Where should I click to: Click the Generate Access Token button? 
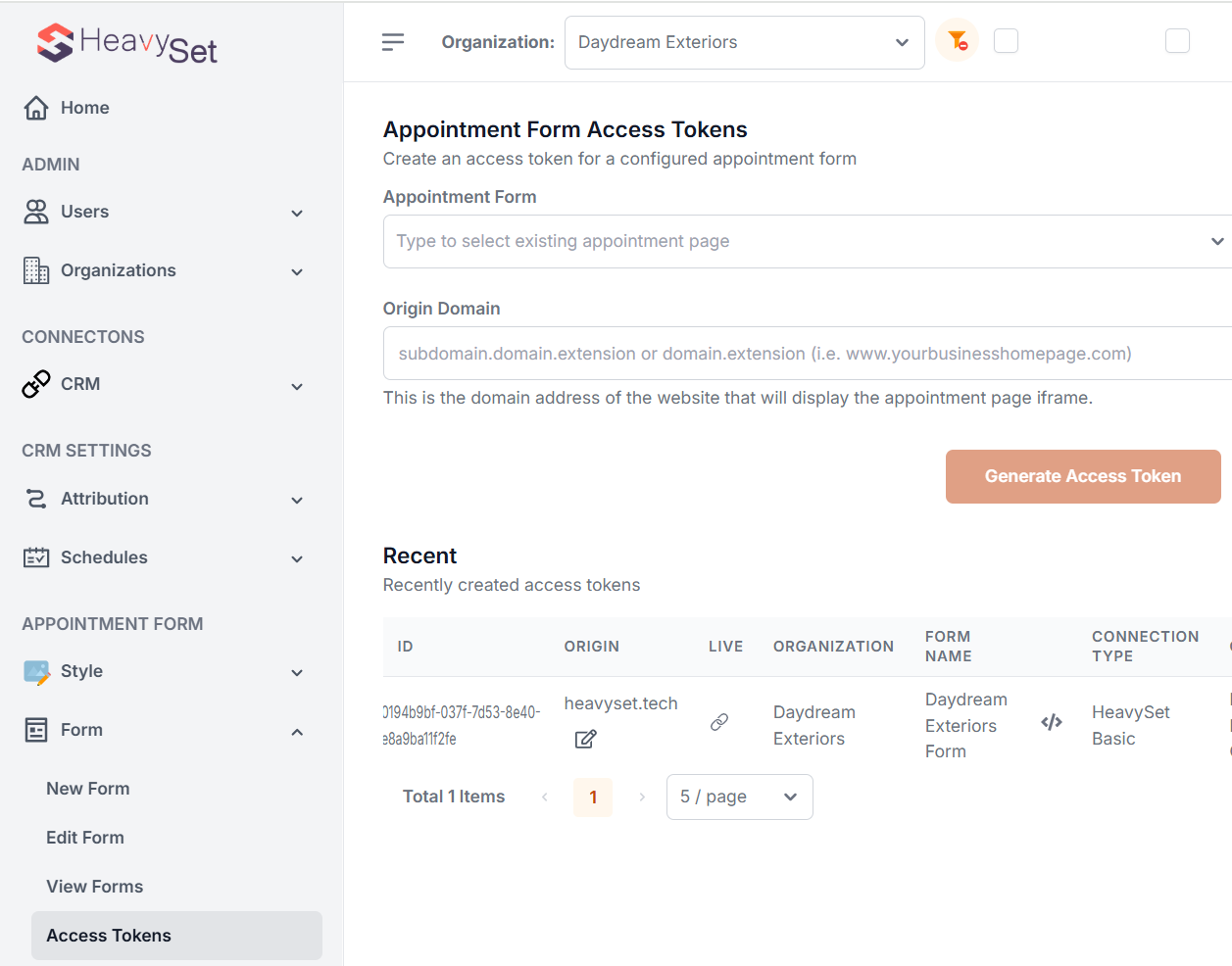tap(1082, 477)
